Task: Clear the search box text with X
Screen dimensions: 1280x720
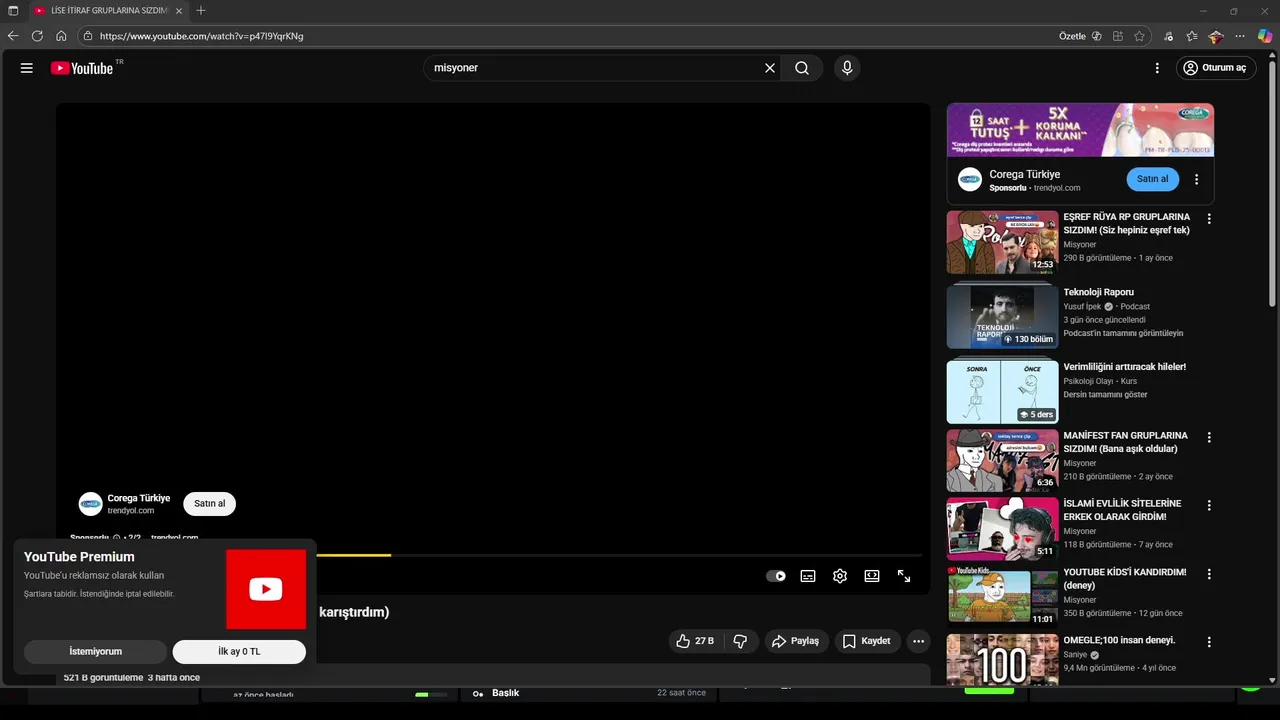Action: pyautogui.click(x=770, y=68)
